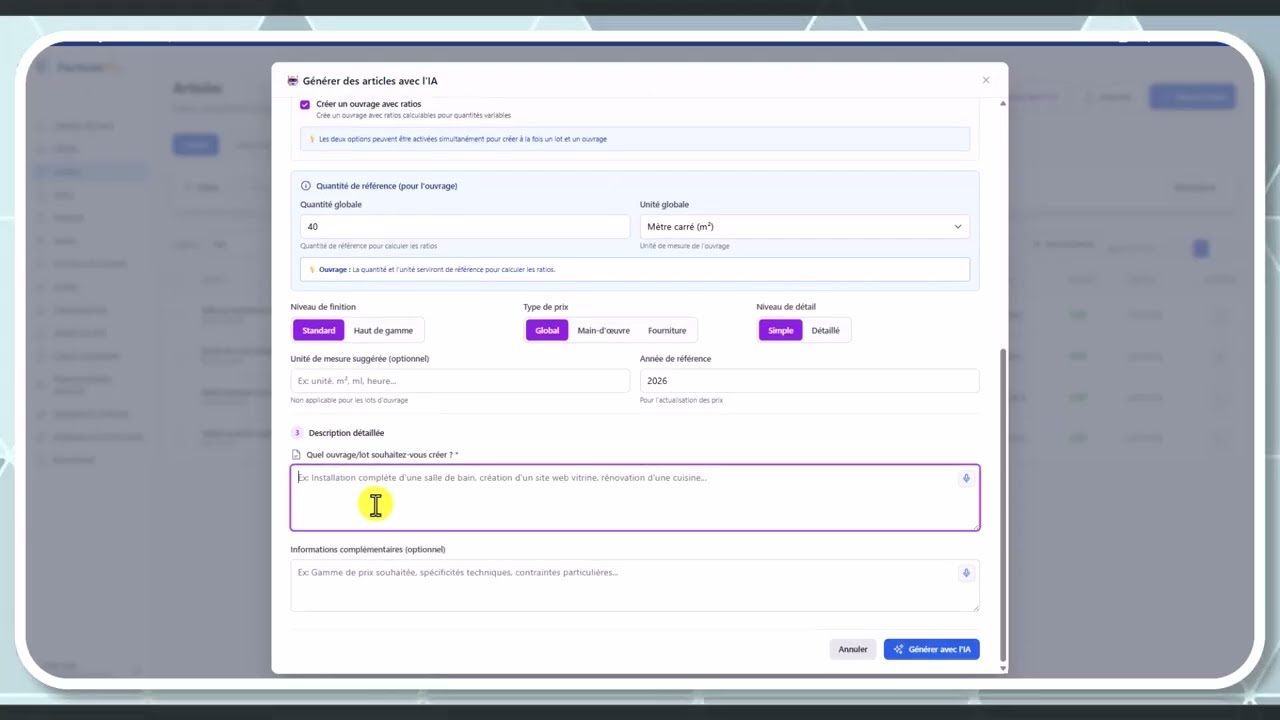Select "Standard" finish level
The width and height of the screenshot is (1280, 720).
(319, 330)
